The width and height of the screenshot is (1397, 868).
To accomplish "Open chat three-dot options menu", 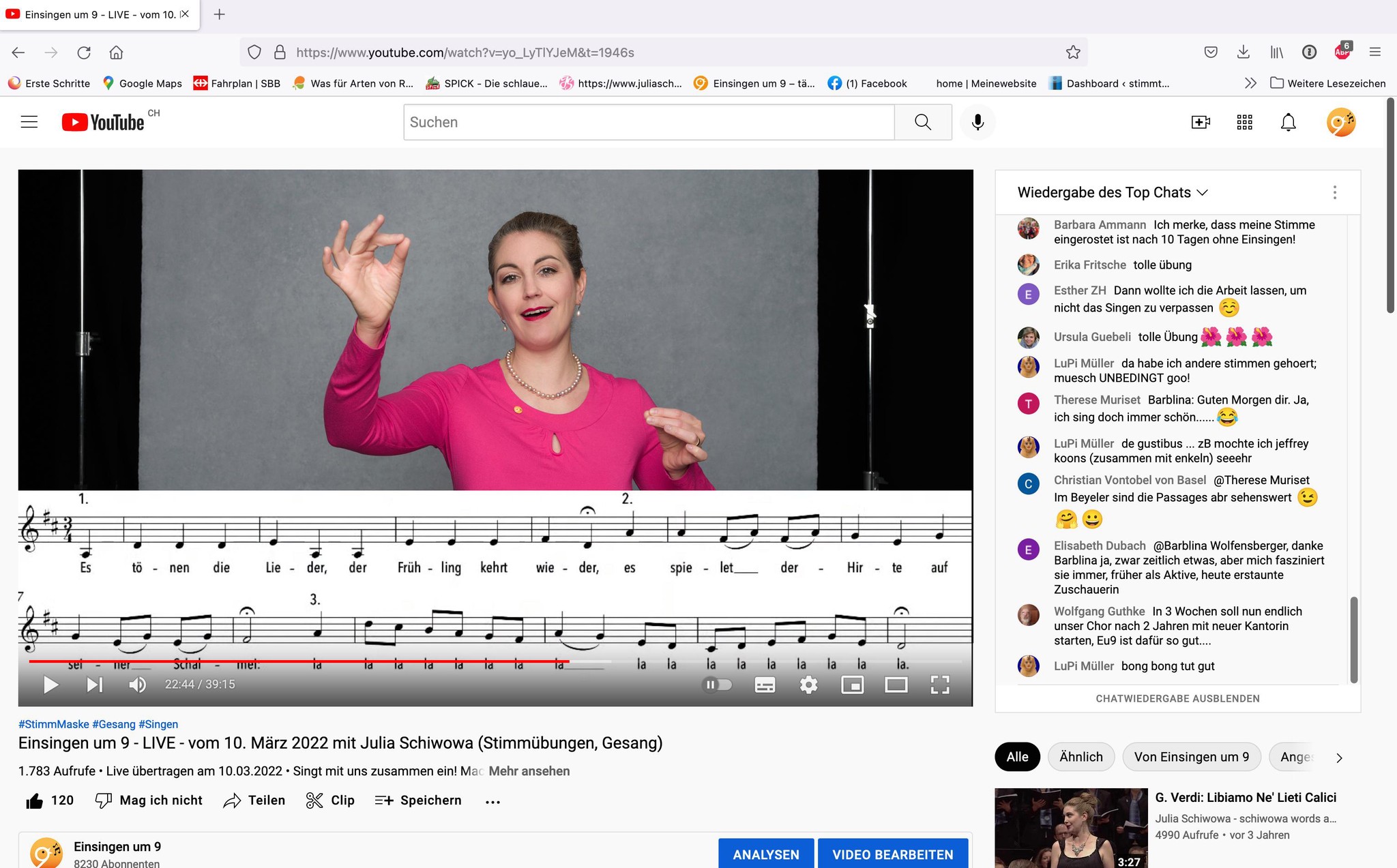I will coord(1334,193).
